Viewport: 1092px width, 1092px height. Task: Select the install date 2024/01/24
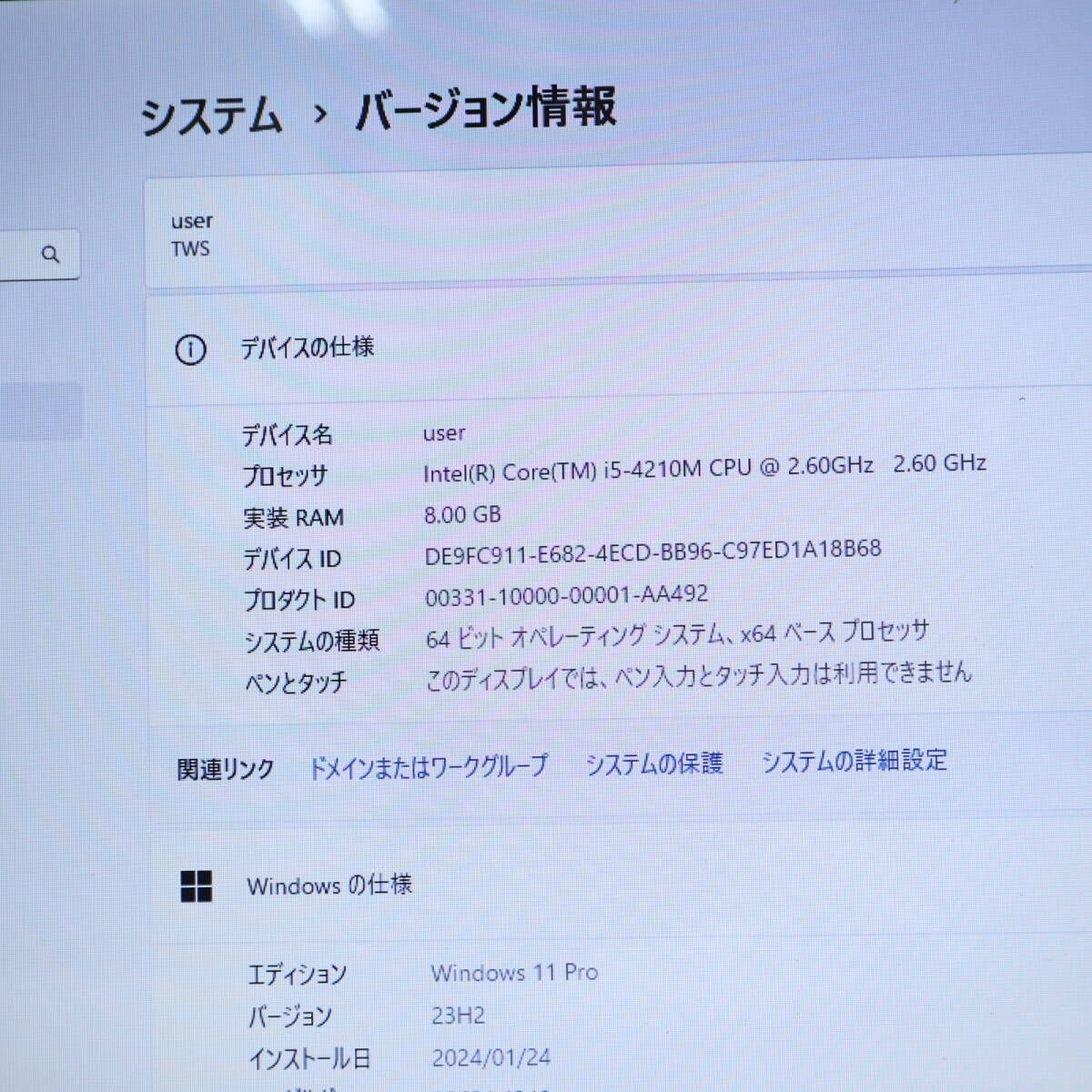[x=490, y=1058]
